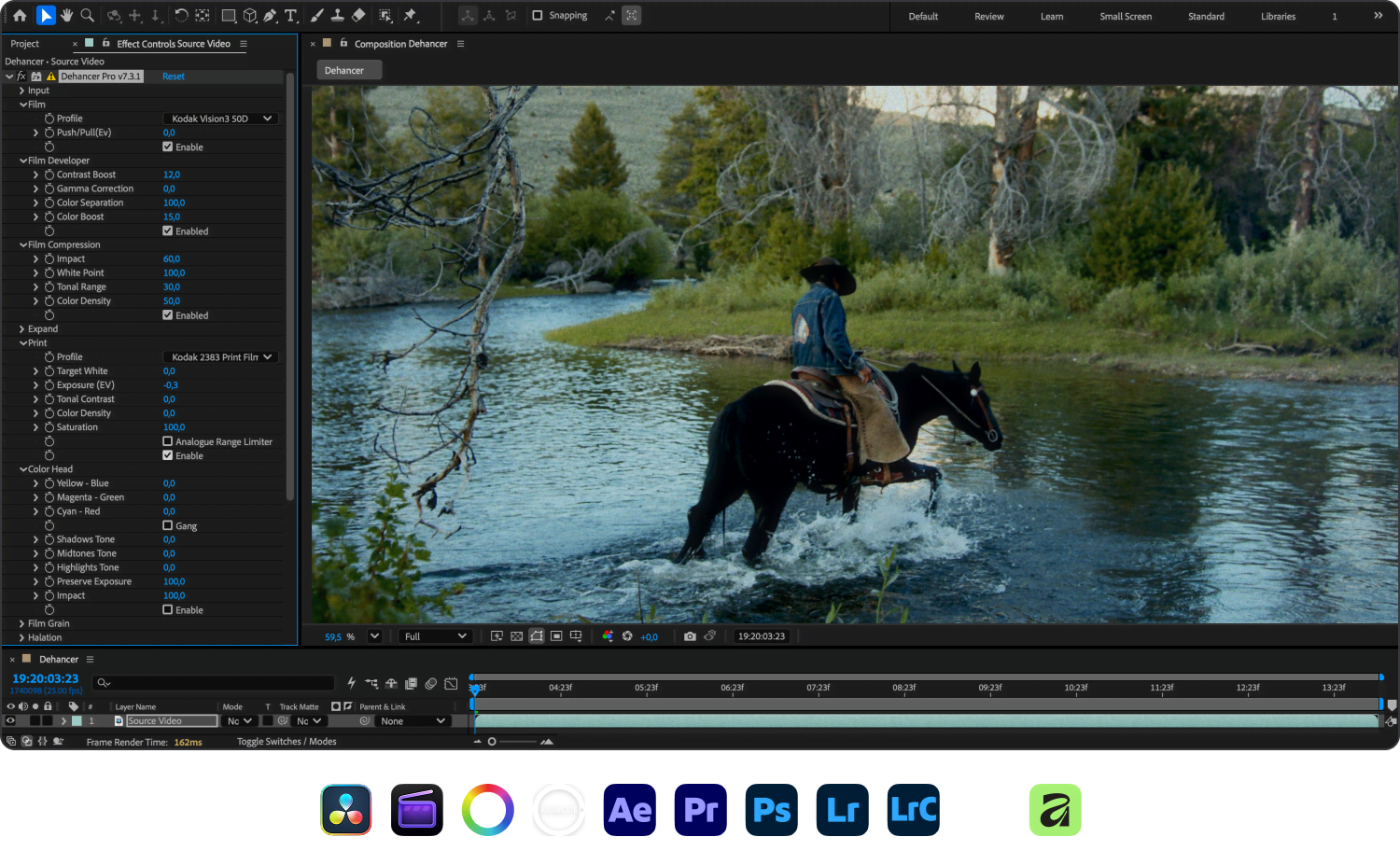
Task: Collapse the Film Developer section
Action: point(22,160)
